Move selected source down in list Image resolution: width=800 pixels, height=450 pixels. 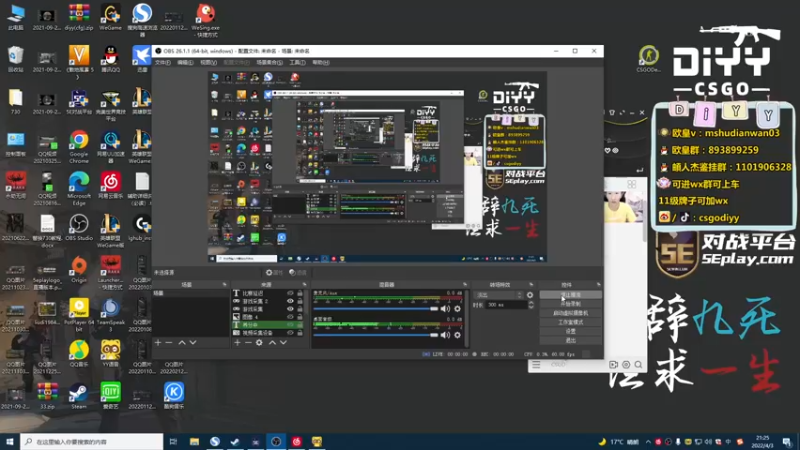click(283, 343)
